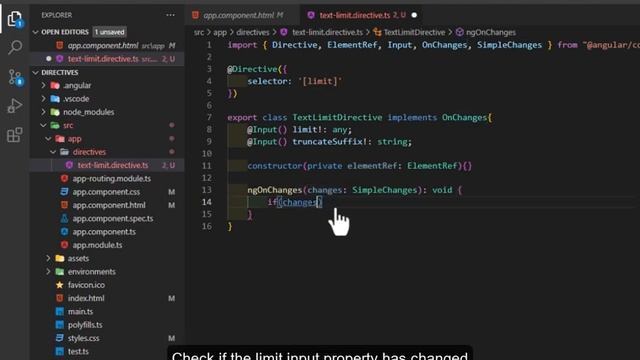The image size is (640, 360).
Task: Expand the .angular folder
Action: (x=44, y=86)
